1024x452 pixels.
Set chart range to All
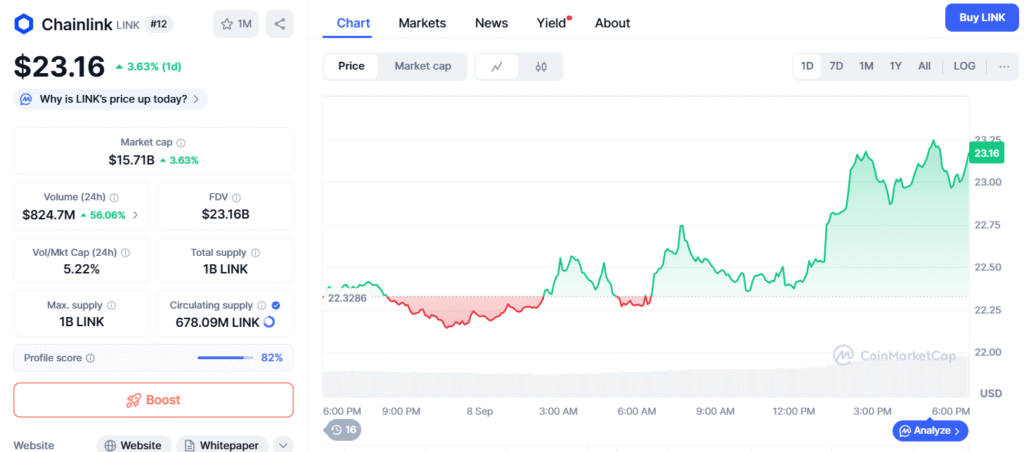[x=924, y=67]
